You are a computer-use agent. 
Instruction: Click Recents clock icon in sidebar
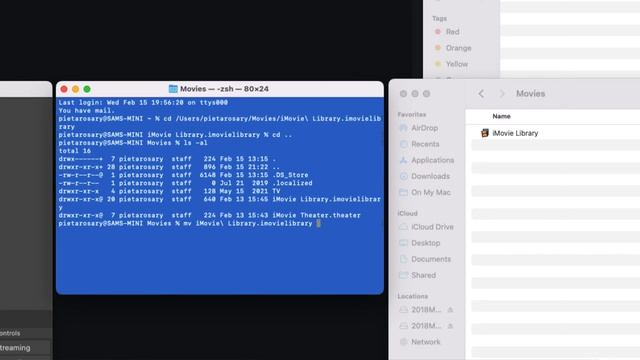403,144
